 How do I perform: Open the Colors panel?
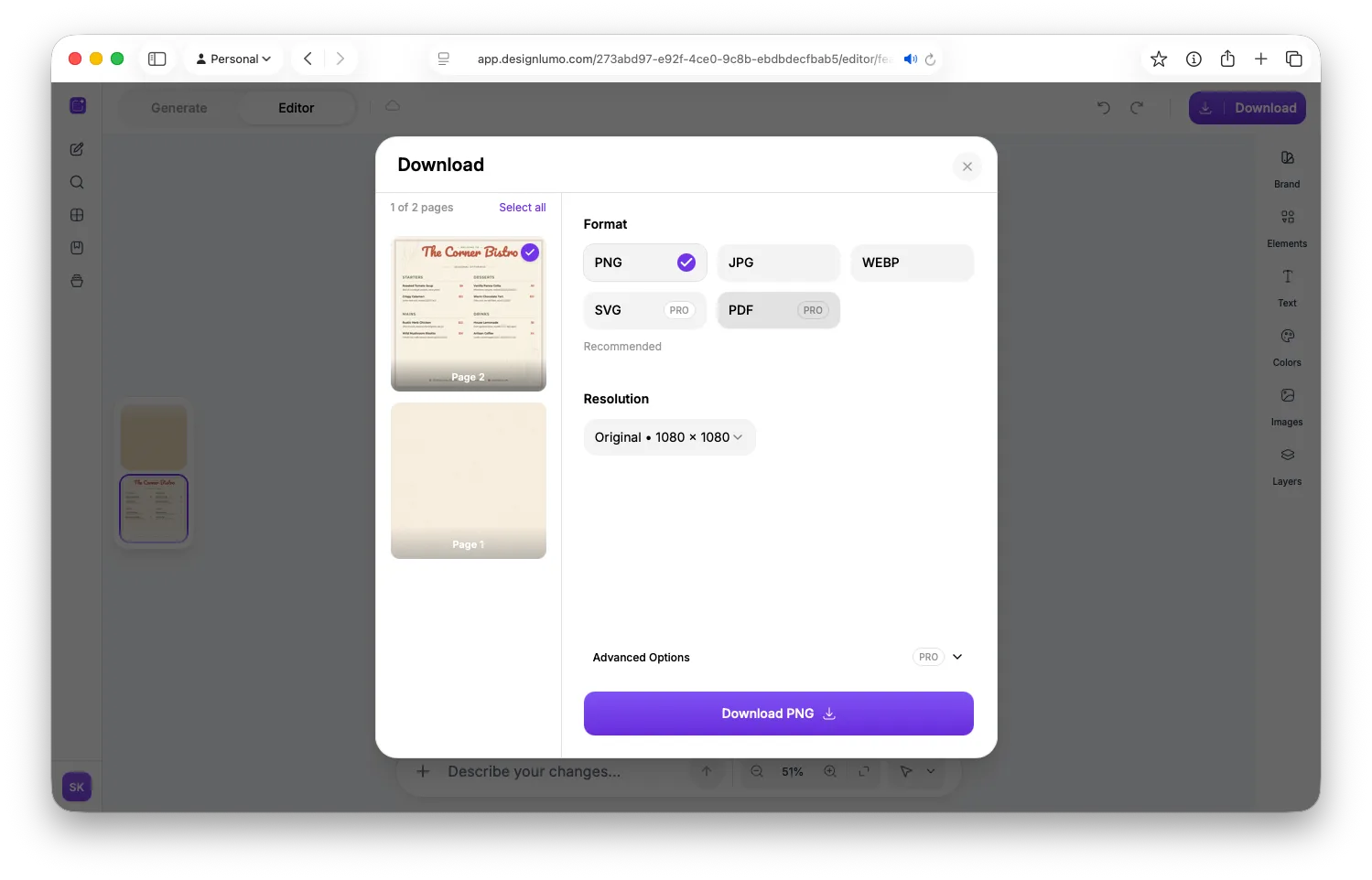pos(1287,348)
